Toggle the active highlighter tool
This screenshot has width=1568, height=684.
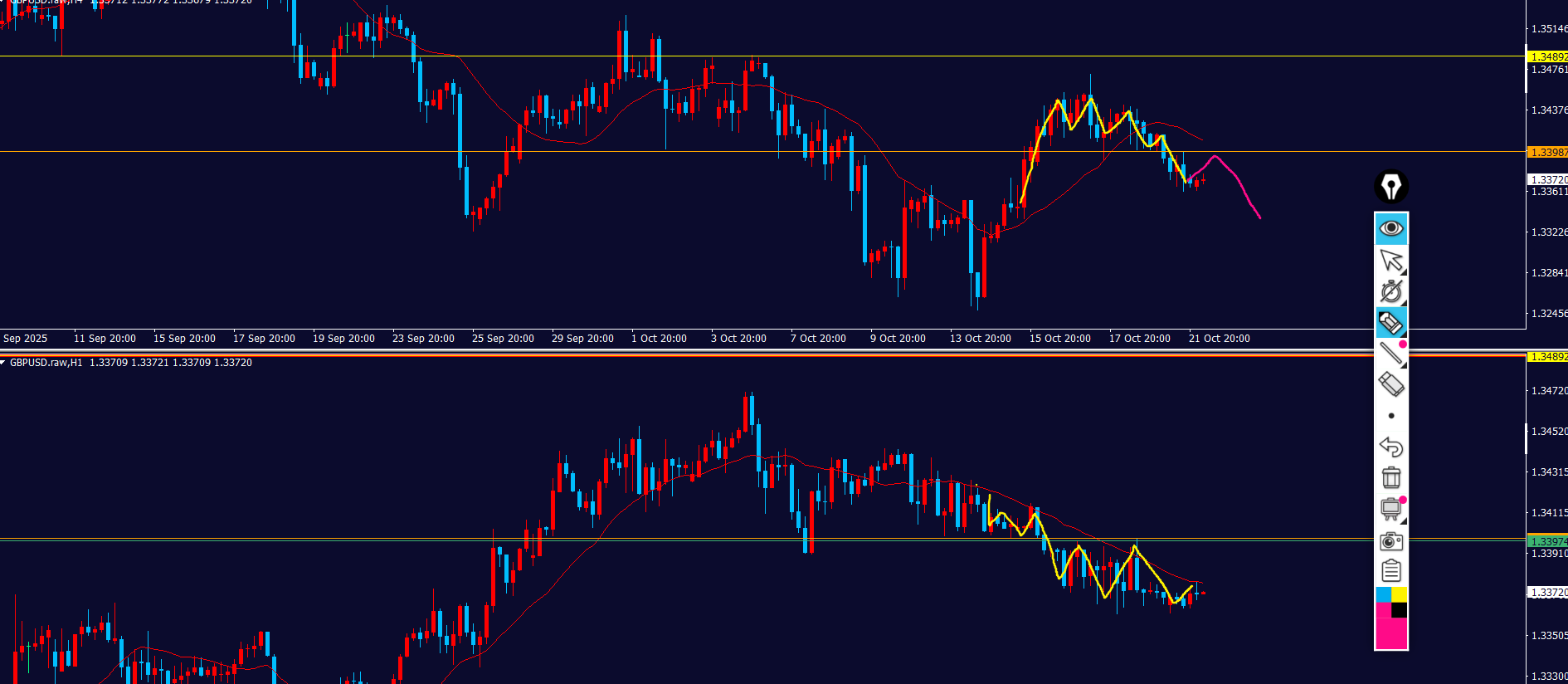click(1391, 322)
